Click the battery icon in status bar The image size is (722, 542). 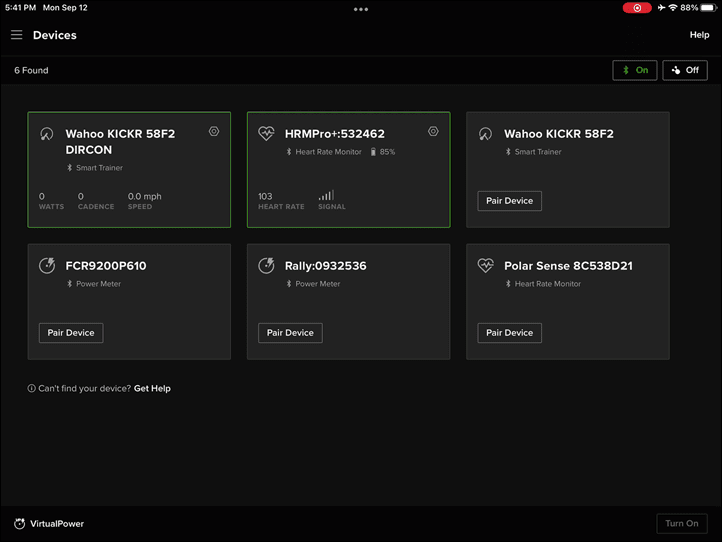[x=708, y=8]
